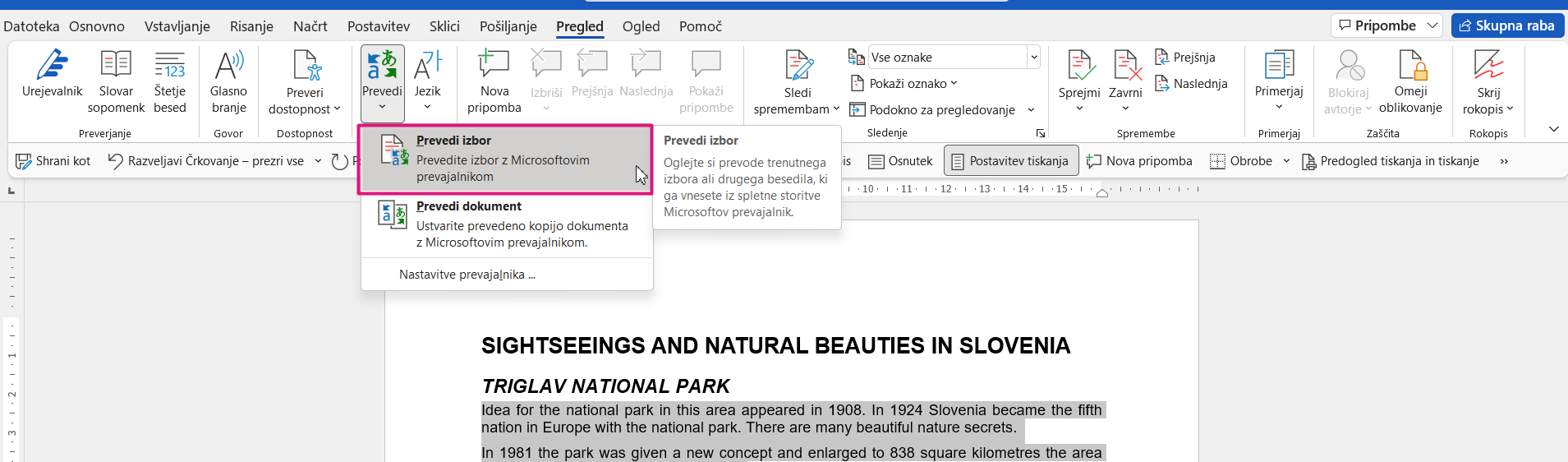Switch to Risanje tab
The image size is (1568, 462).
(x=251, y=26)
